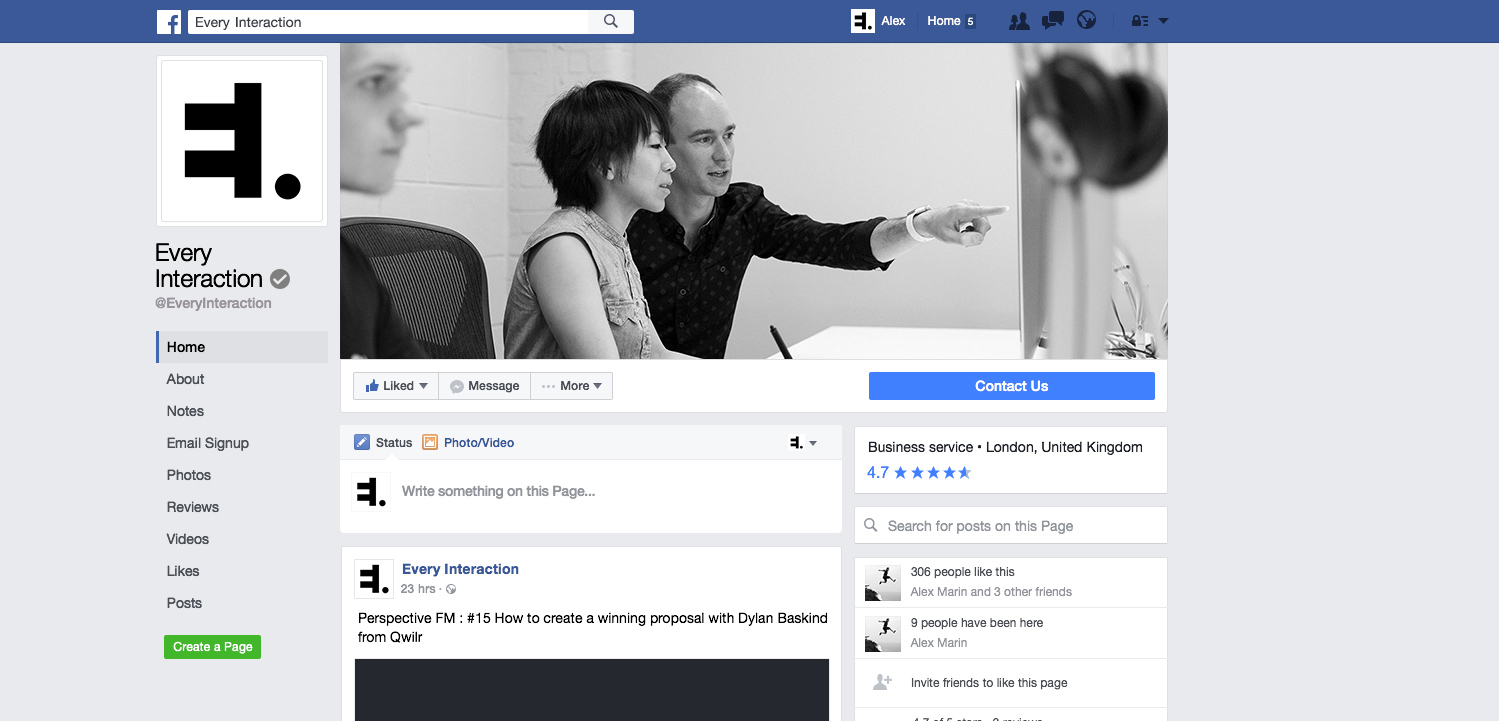Click the Invite friends add-person icon
1499x721 pixels.
(x=882, y=682)
